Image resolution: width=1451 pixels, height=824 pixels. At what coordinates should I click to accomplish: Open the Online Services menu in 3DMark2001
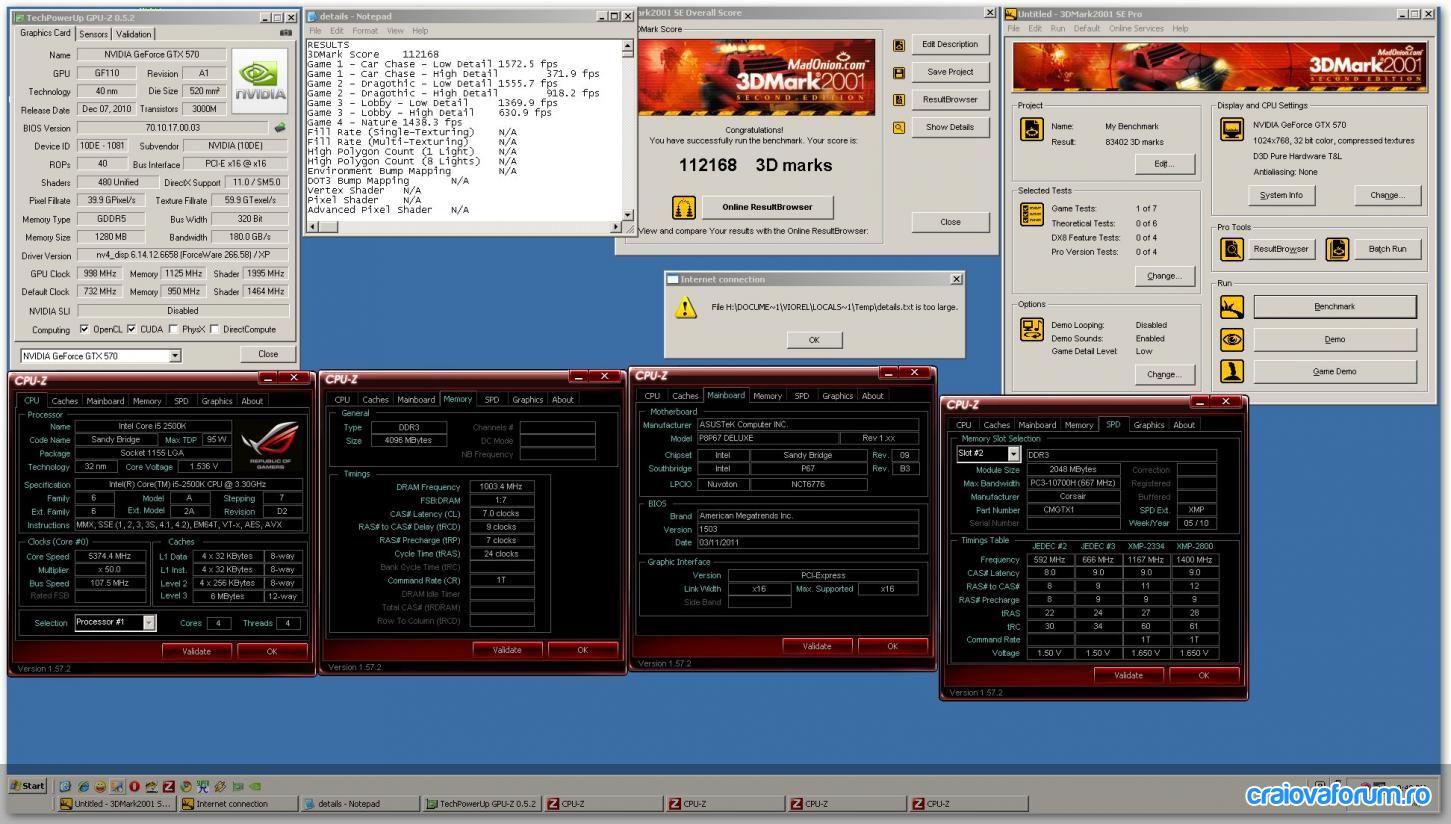(x=1134, y=29)
